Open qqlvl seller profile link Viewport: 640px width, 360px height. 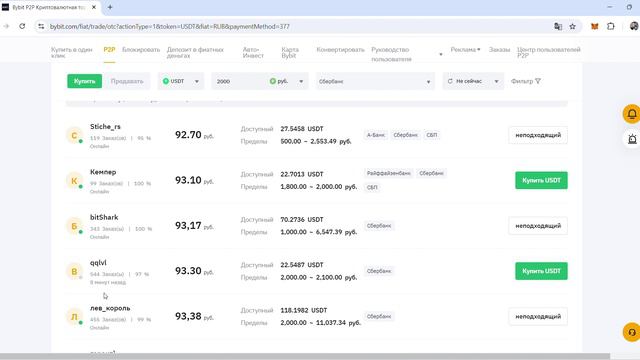(x=98, y=262)
